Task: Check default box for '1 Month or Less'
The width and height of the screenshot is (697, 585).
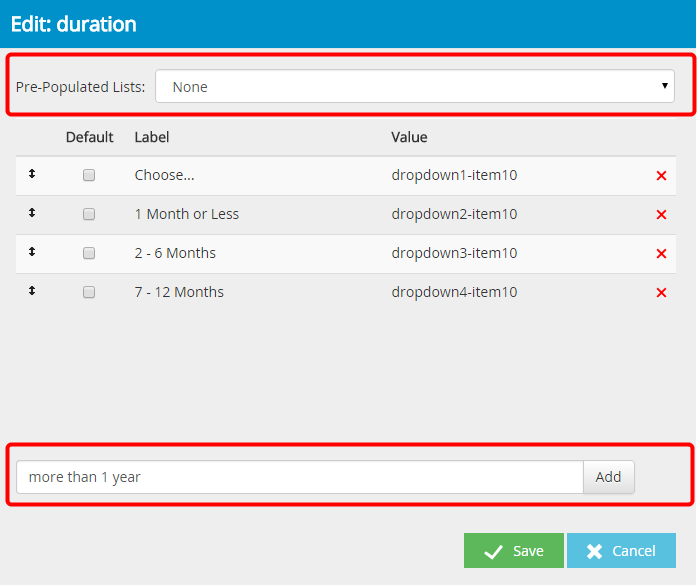Action: [89, 214]
